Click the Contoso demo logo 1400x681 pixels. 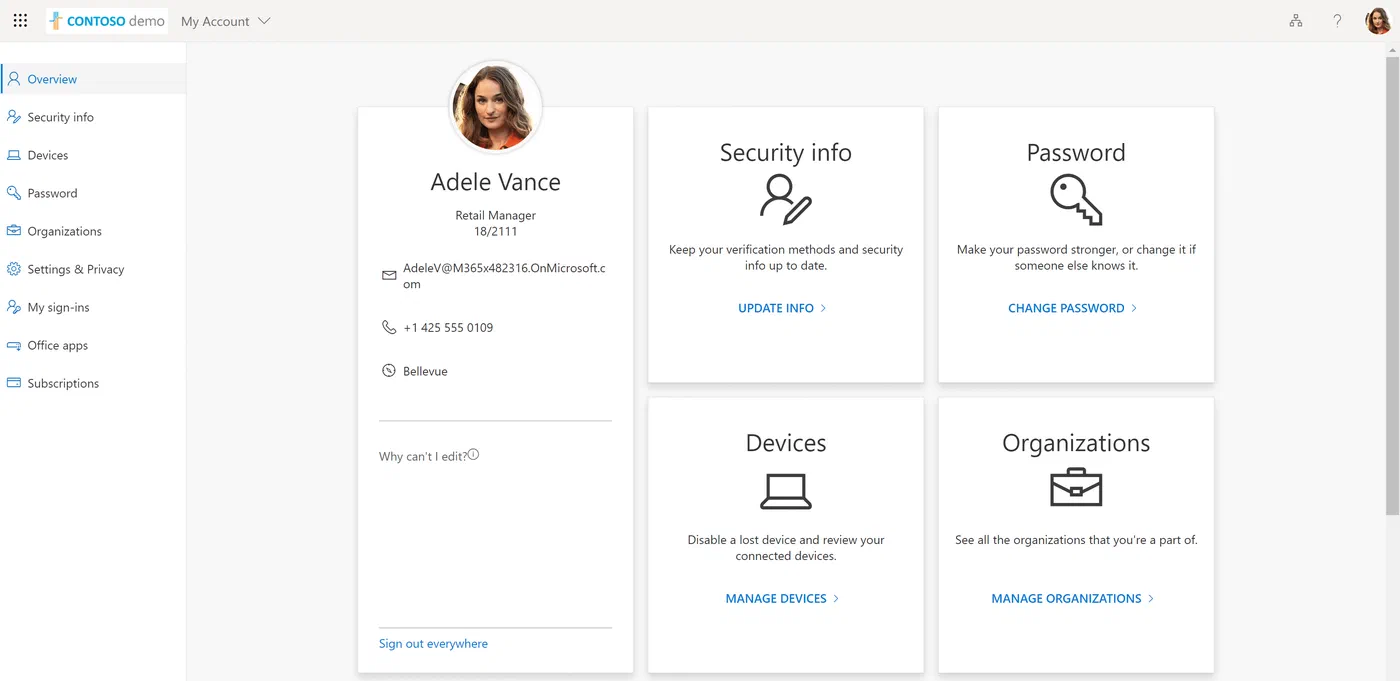pos(107,21)
